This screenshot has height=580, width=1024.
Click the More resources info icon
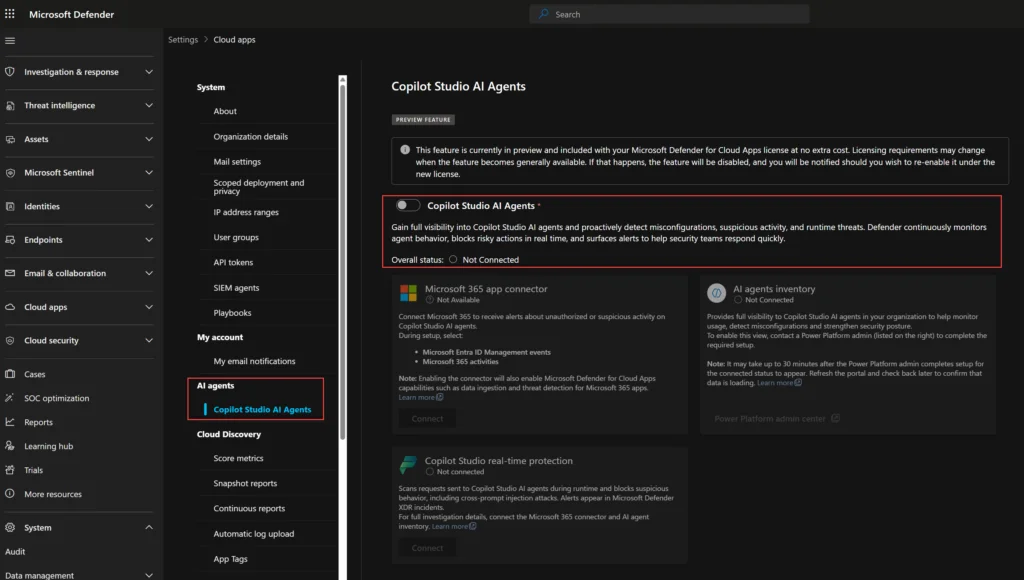click(10, 494)
